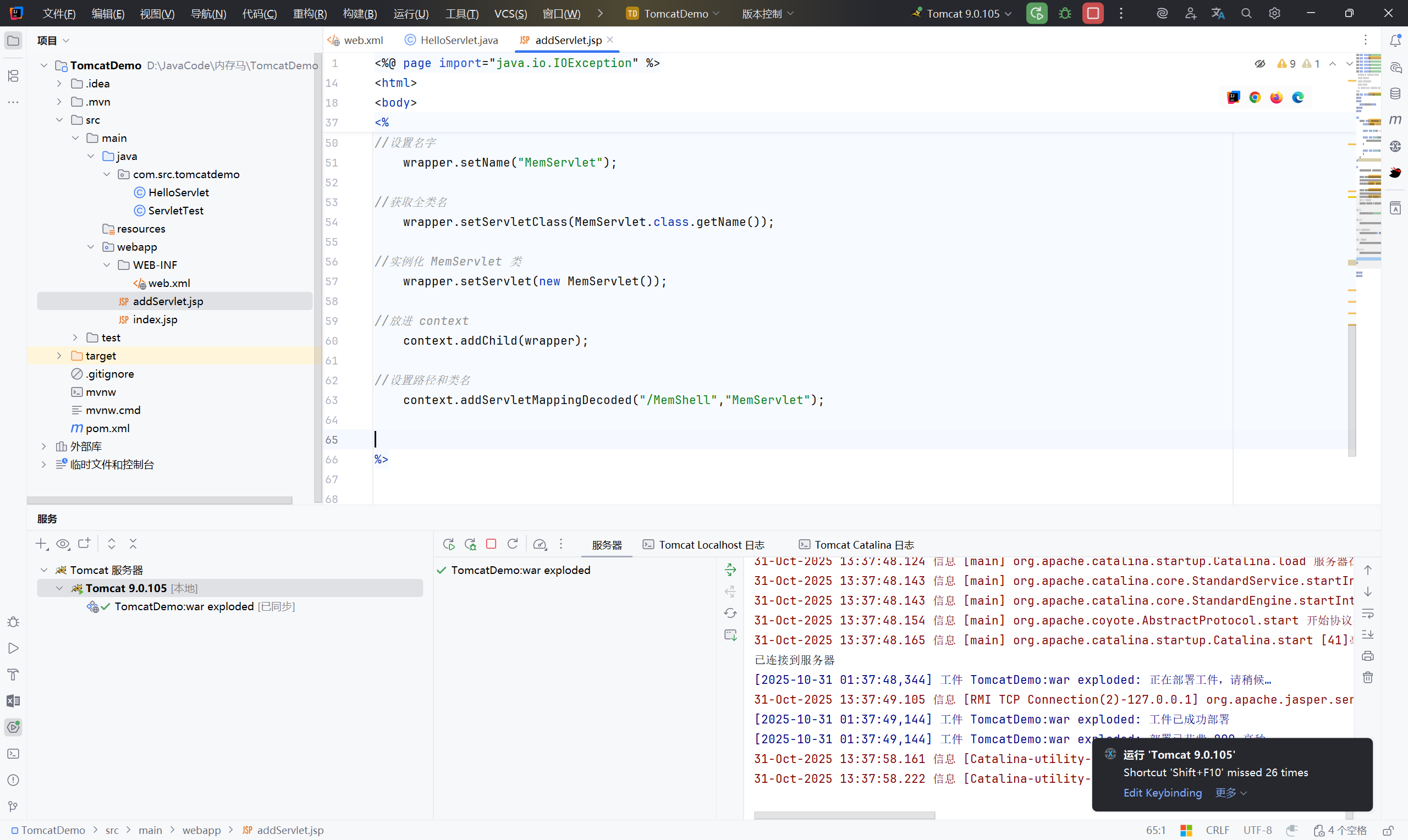Switch to the HelloServlet.java editor tab
The image size is (1408, 840).
pyautogui.click(x=459, y=40)
